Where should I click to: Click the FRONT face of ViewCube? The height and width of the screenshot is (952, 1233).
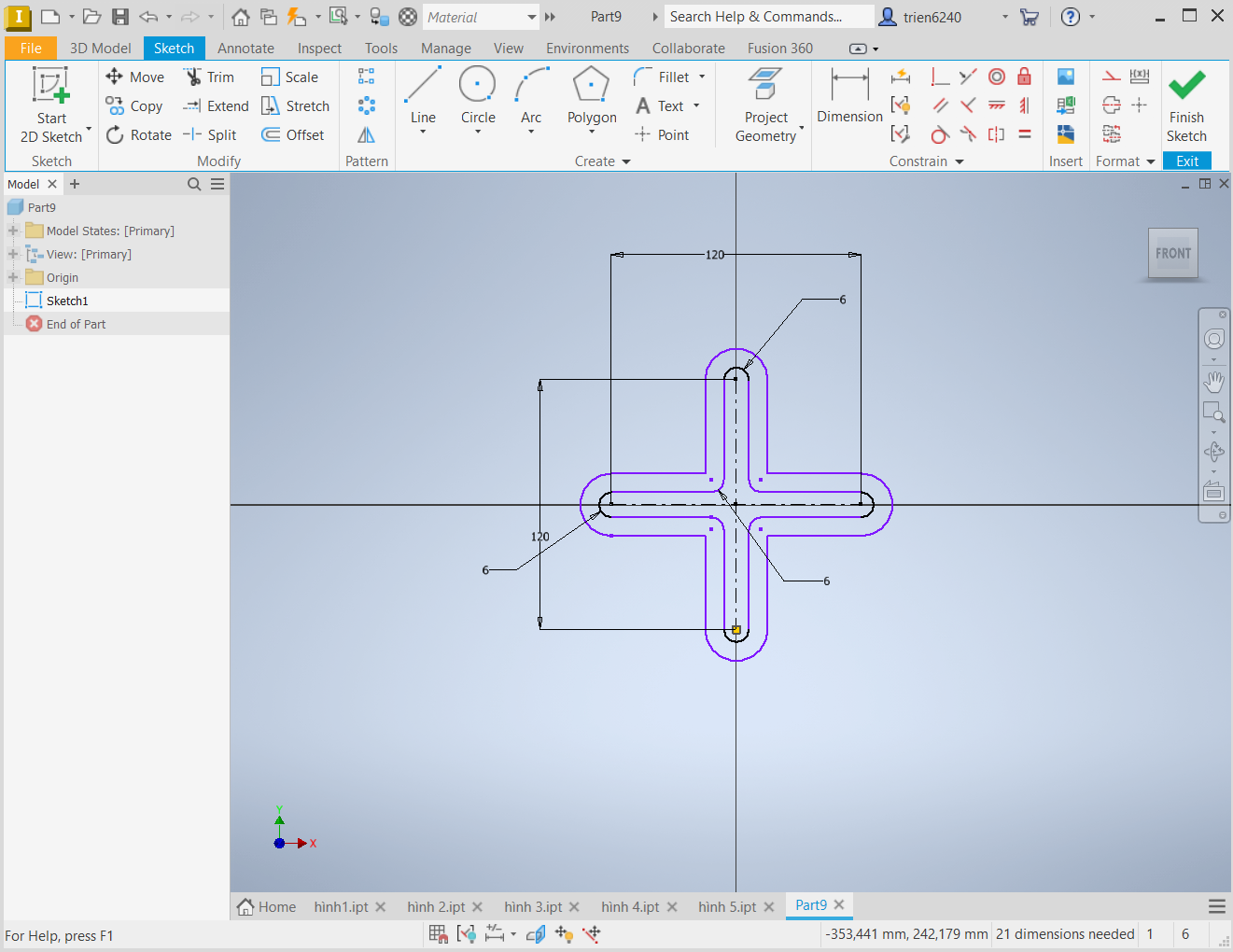pyautogui.click(x=1172, y=253)
